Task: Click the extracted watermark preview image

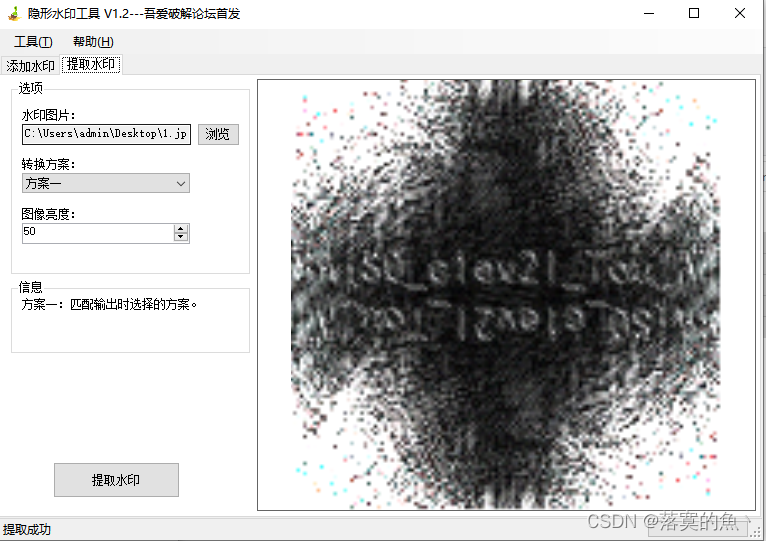Action: pos(507,295)
